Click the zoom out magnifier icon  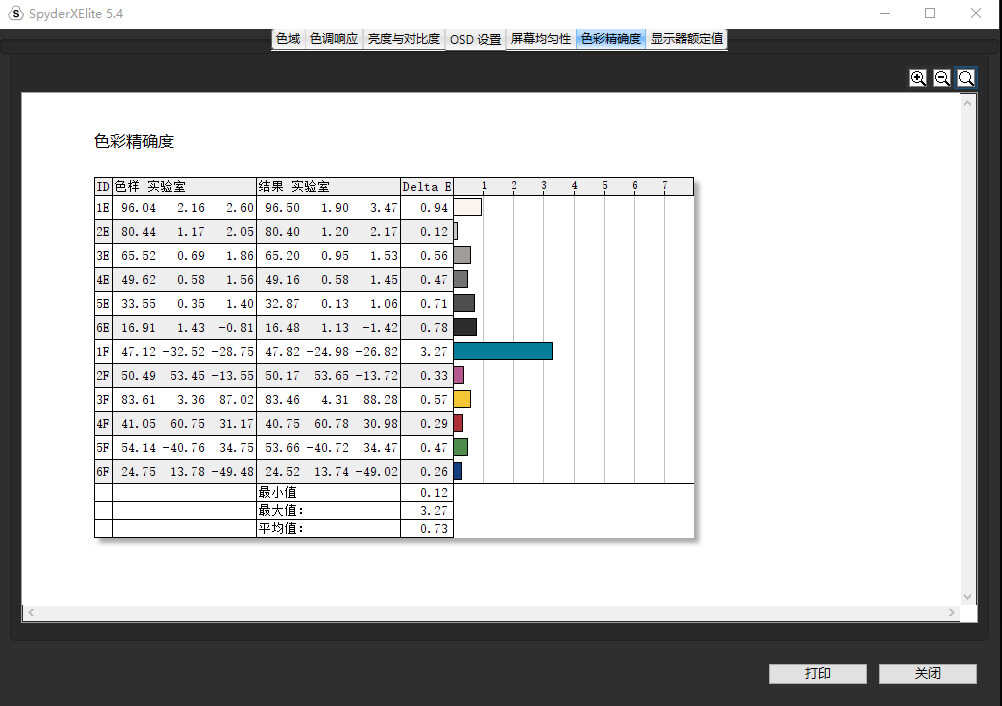pos(942,78)
